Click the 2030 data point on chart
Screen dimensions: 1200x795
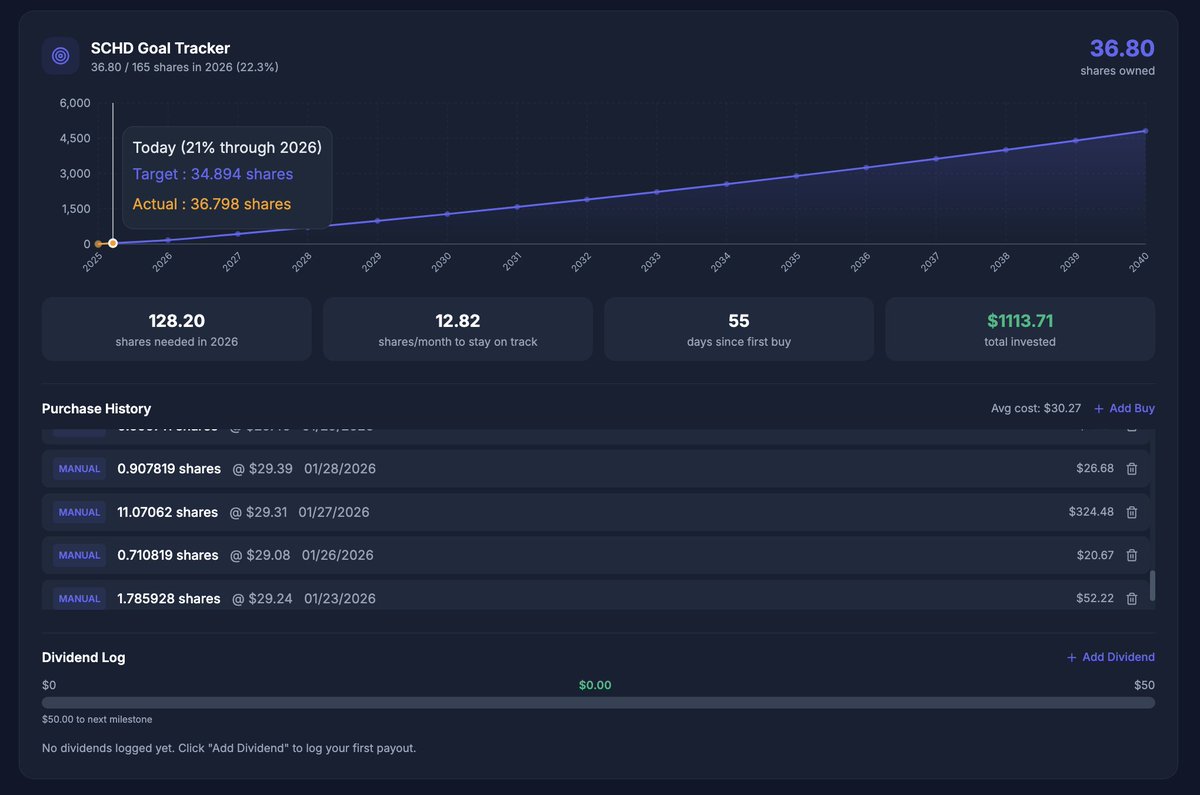(447, 214)
